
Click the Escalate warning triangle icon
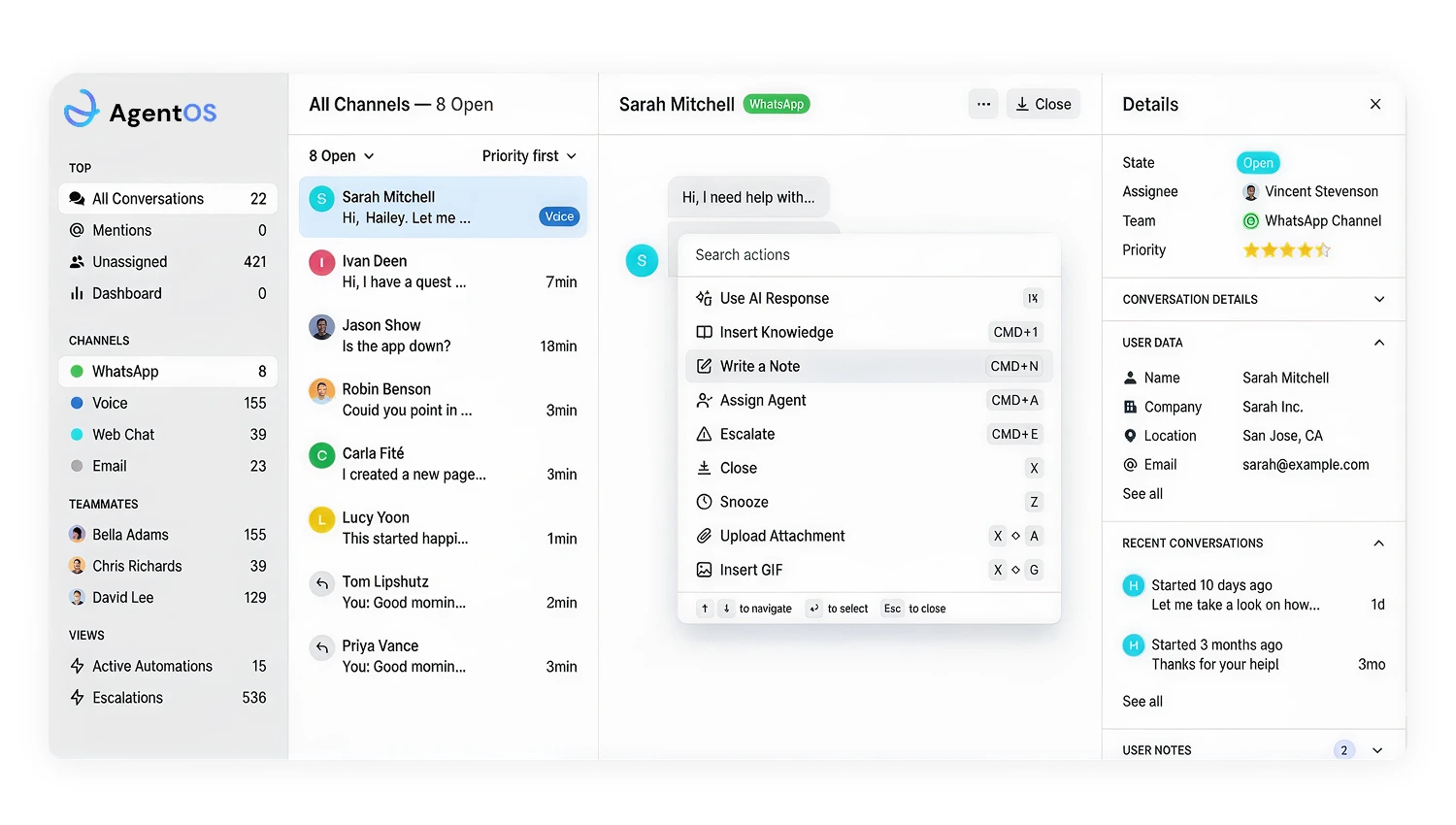click(704, 434)
